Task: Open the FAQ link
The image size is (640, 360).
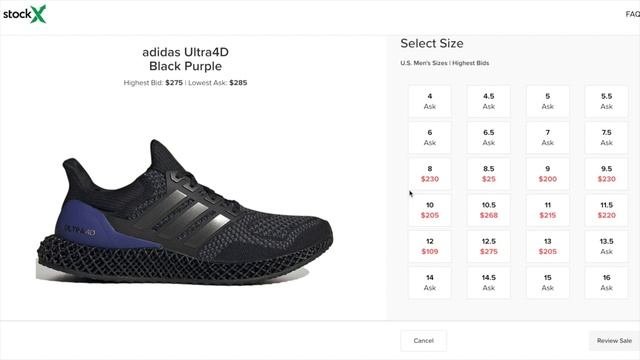Action: [632, 14]
